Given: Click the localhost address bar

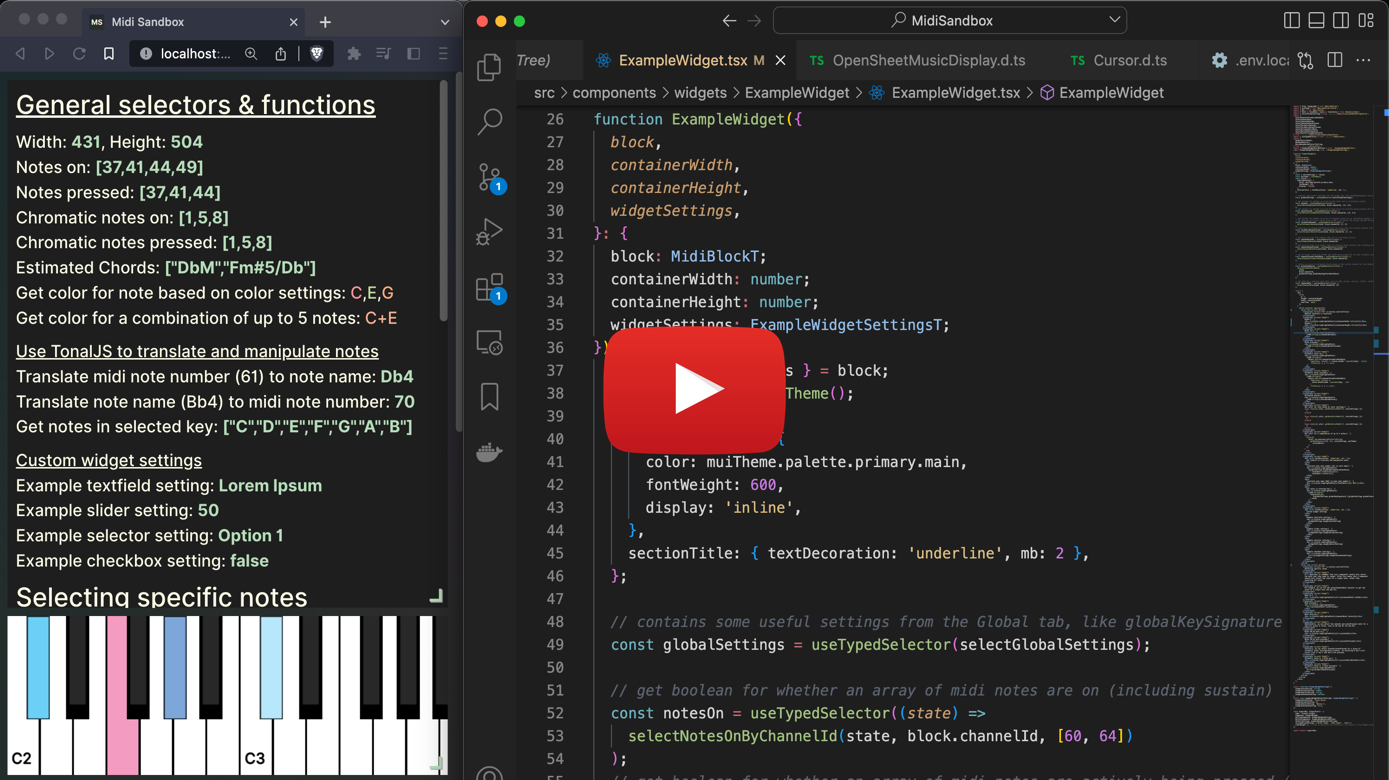Looking at the screenshot, I should (195, 54).
